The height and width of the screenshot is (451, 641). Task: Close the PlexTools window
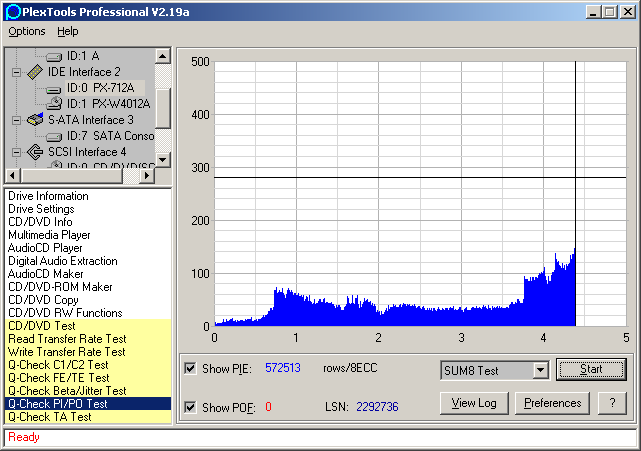tap(627, 12)
